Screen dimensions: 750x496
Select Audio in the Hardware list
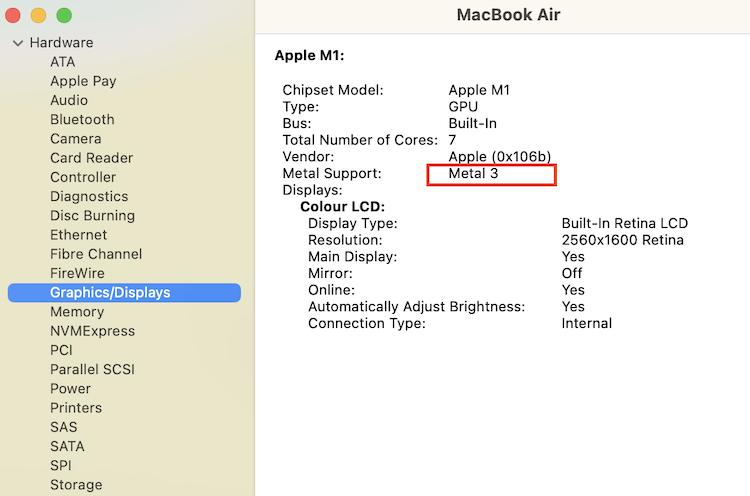[x=69, y=100]
